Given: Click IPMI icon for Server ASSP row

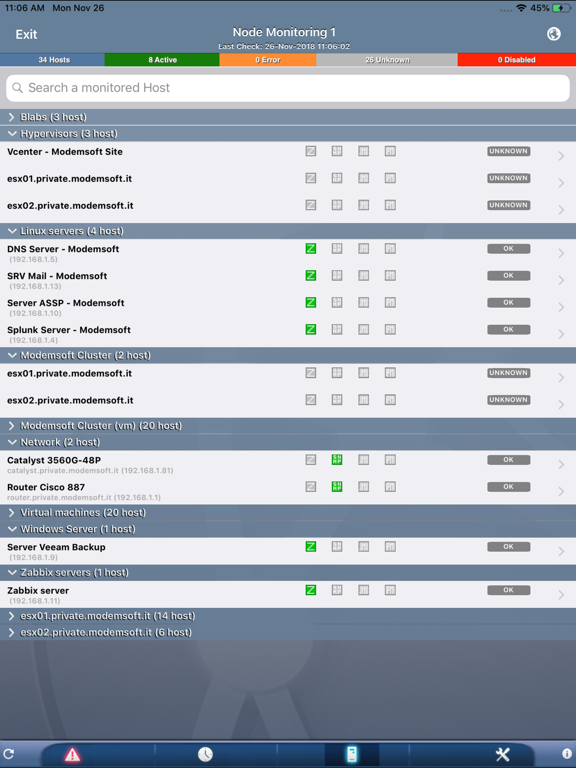Looking at the screenshot, I should [390, 303].
